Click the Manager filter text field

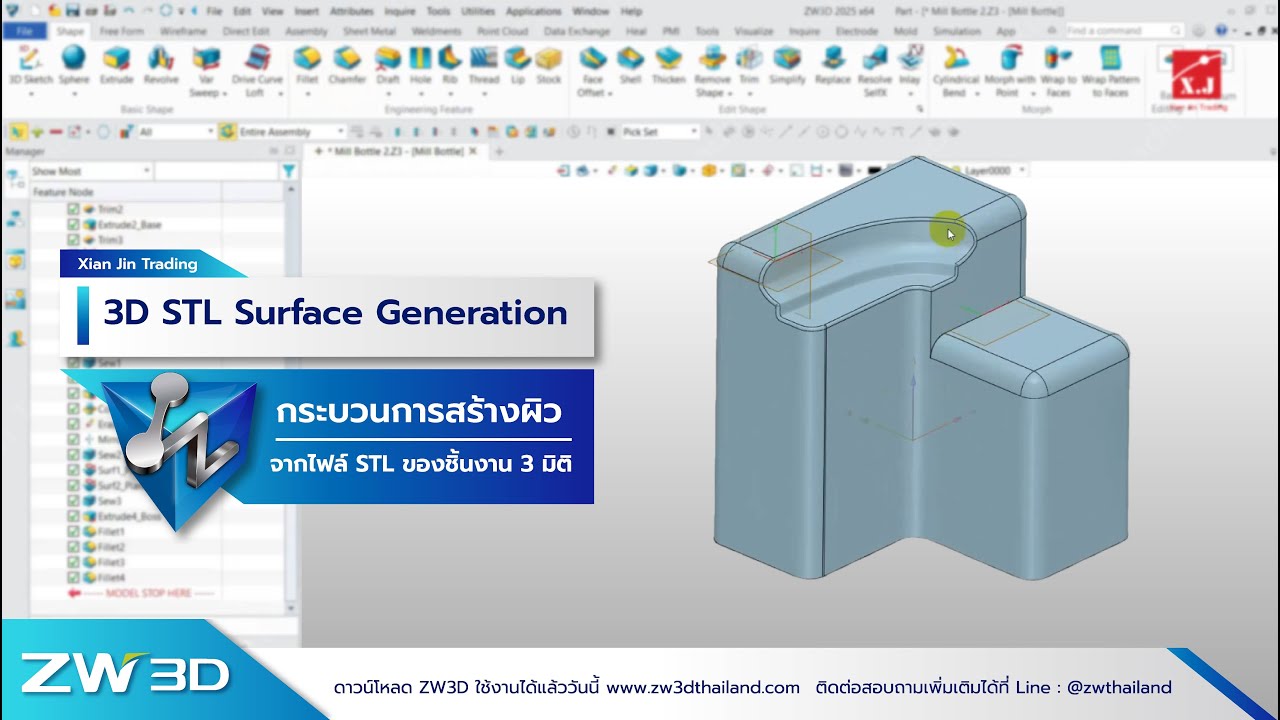coord(216,172)
